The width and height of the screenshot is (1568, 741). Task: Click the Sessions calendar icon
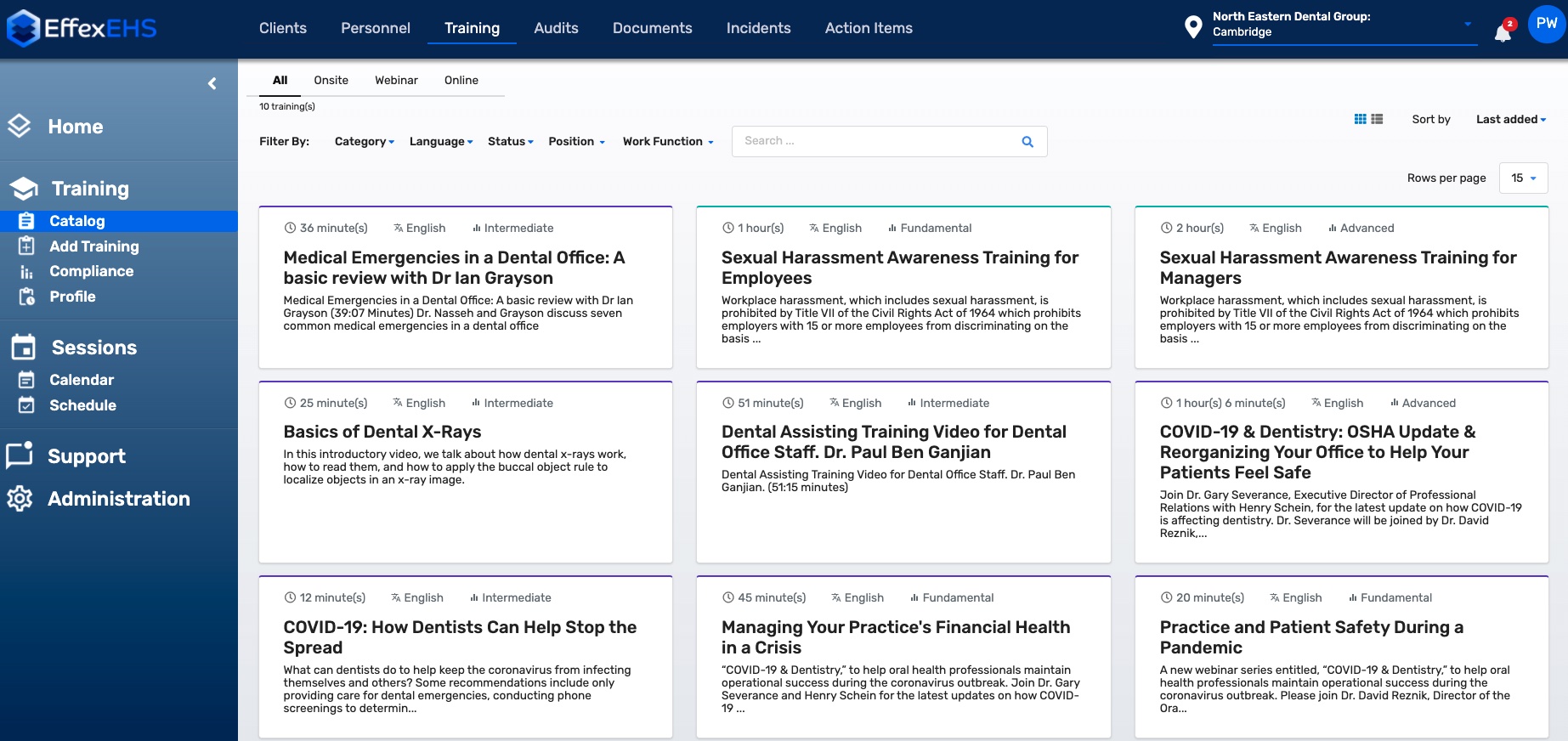point(24,348)
